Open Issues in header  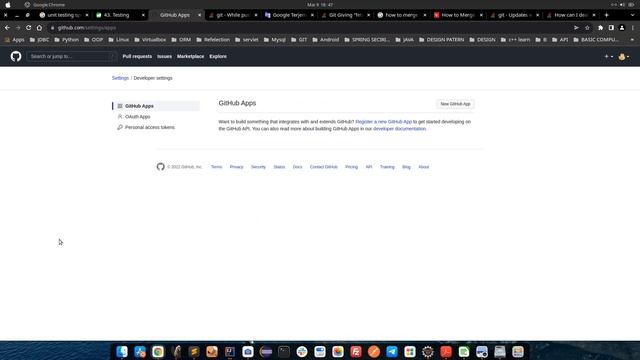[x=164, y=56]
